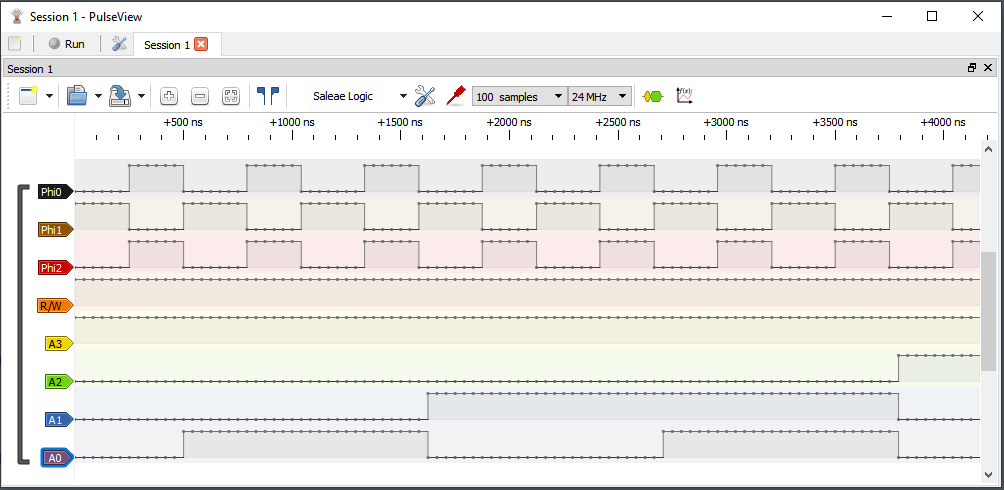Open the settings wrench icon beside Run

[119, 44]
